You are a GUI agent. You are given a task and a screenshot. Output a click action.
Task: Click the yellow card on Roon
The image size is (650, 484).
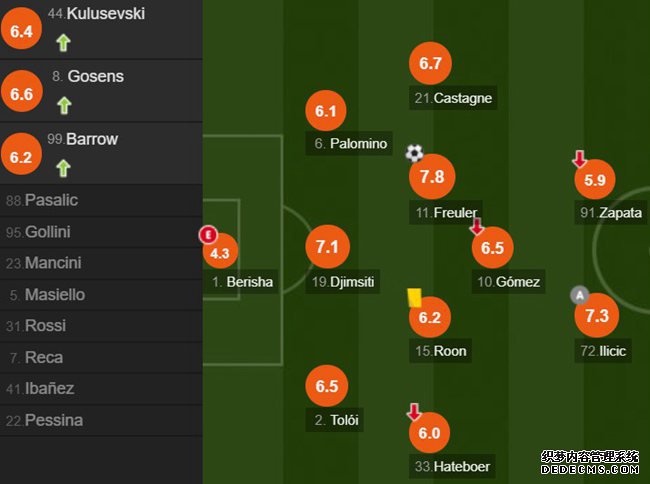414,298
